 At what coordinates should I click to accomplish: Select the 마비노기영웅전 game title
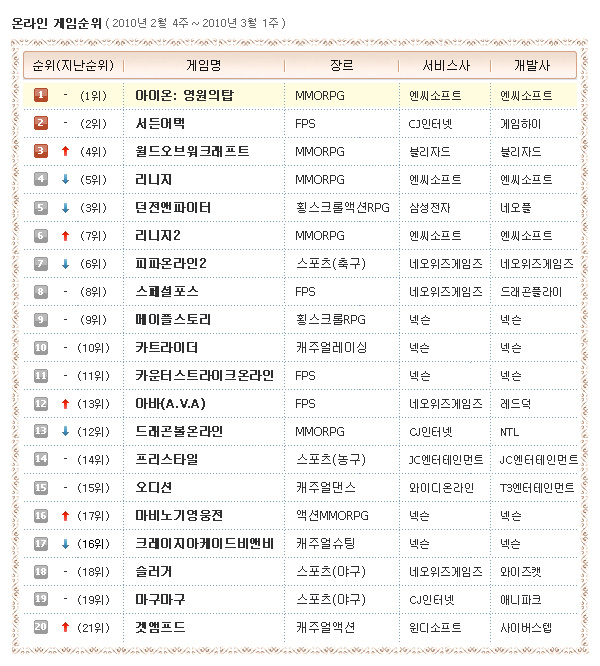(x=179, y=515)
